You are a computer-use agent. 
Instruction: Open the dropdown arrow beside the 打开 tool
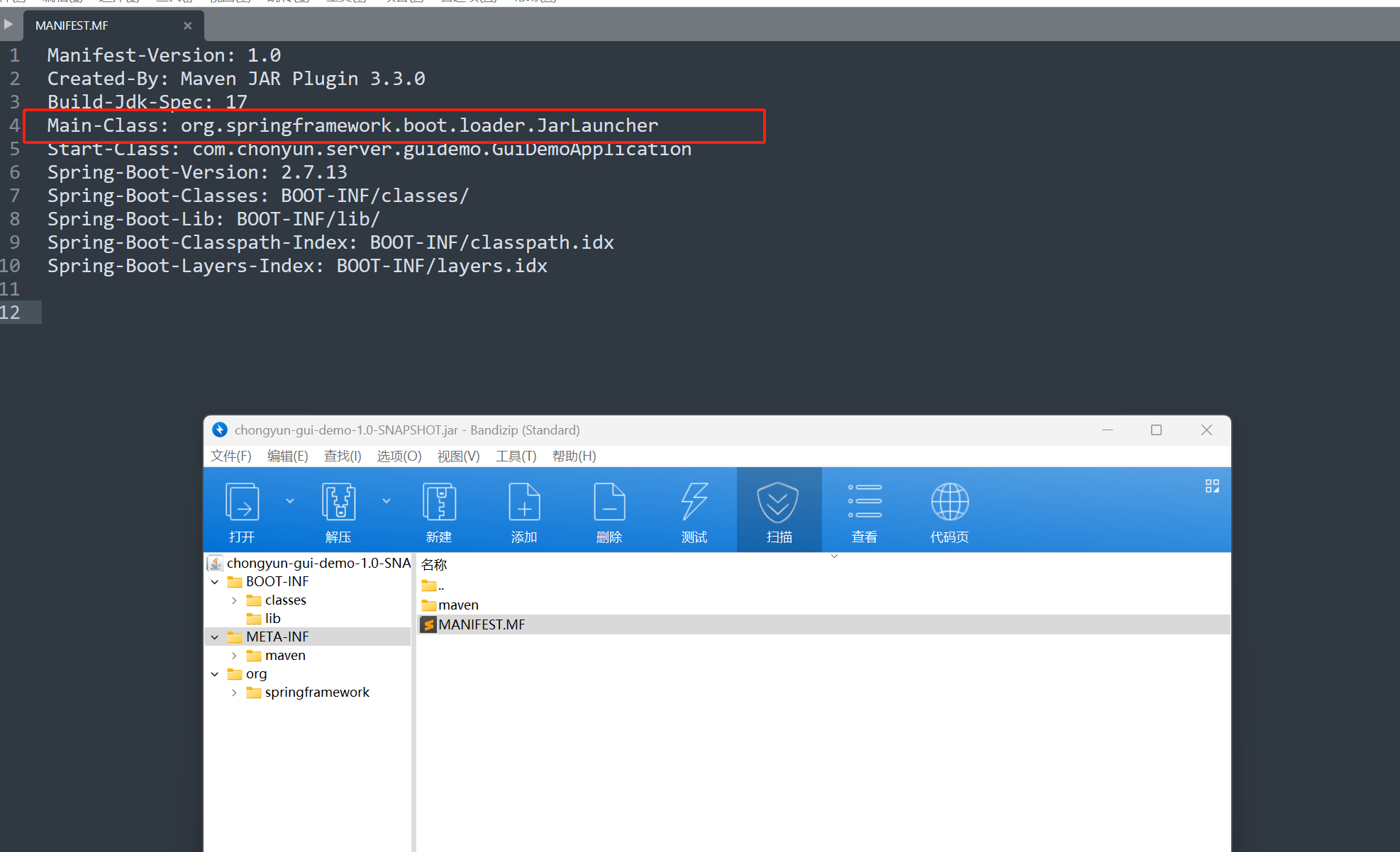290,500
